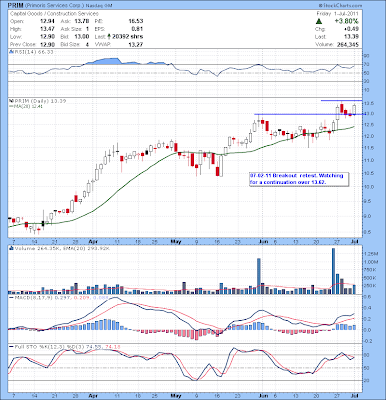Click the Full STO legend line marker

click(11, 347)
